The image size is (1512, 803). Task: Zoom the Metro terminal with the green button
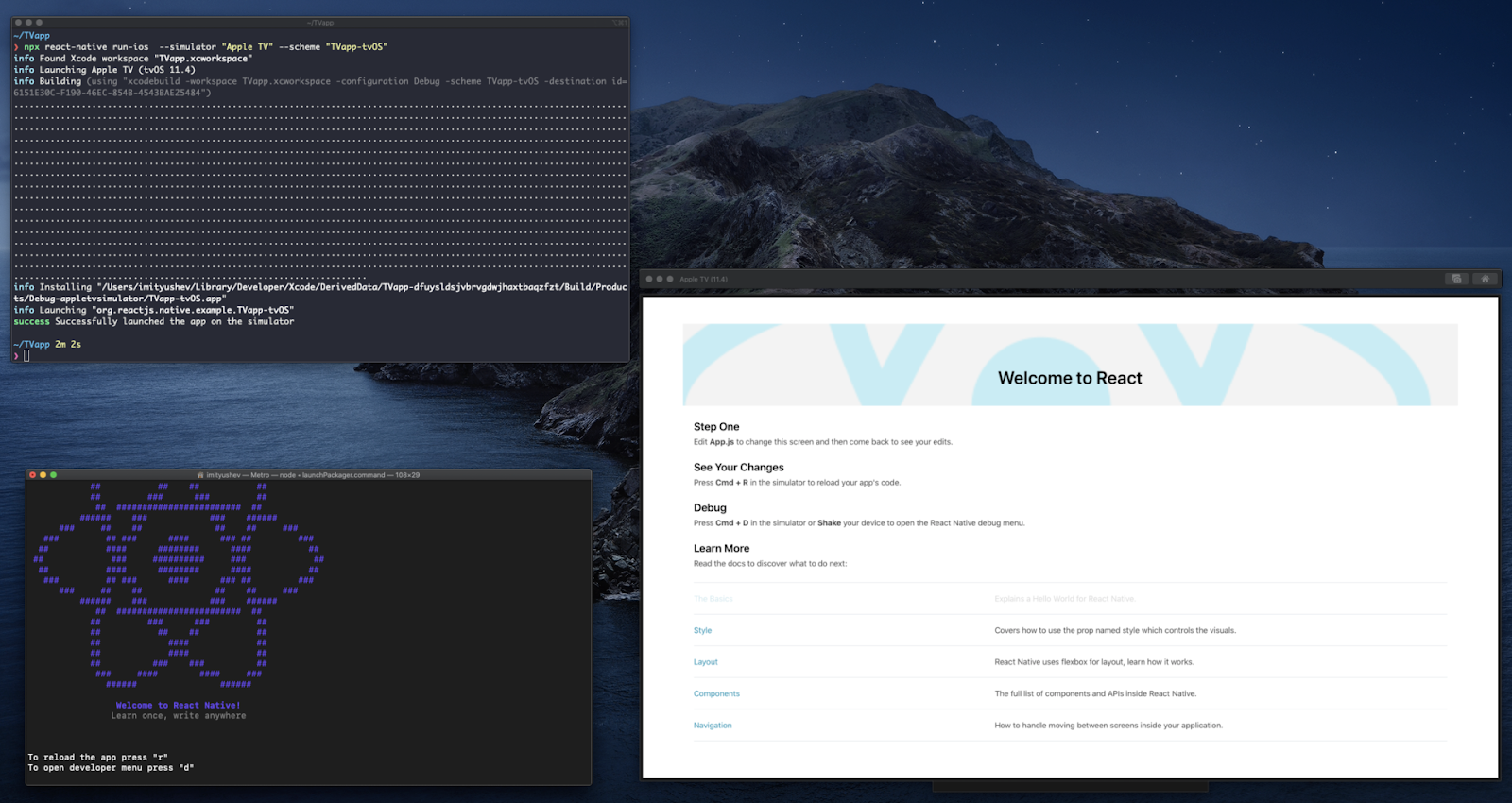[53, 475]
